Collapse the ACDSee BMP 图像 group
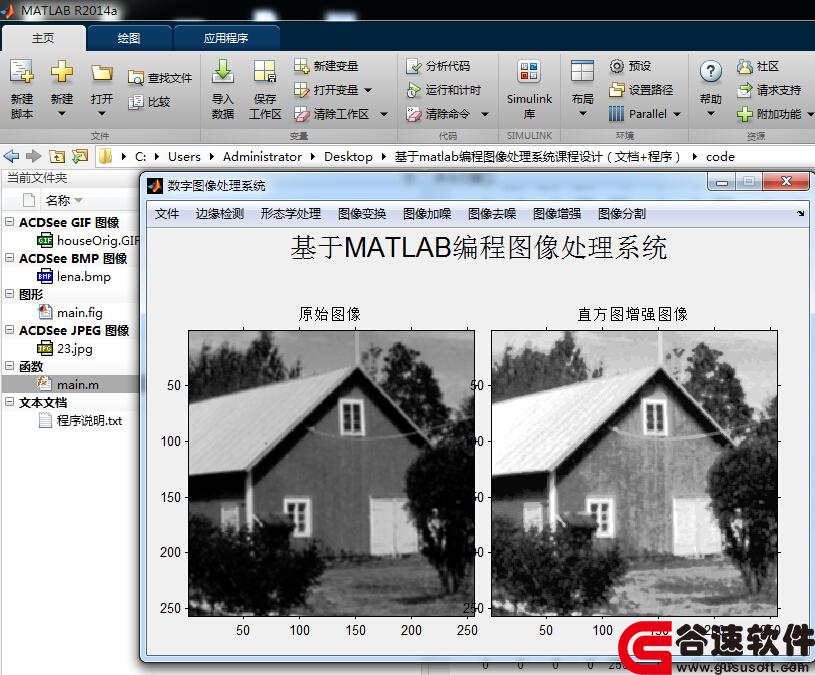815x675 pixels. [x=9, y=257]
